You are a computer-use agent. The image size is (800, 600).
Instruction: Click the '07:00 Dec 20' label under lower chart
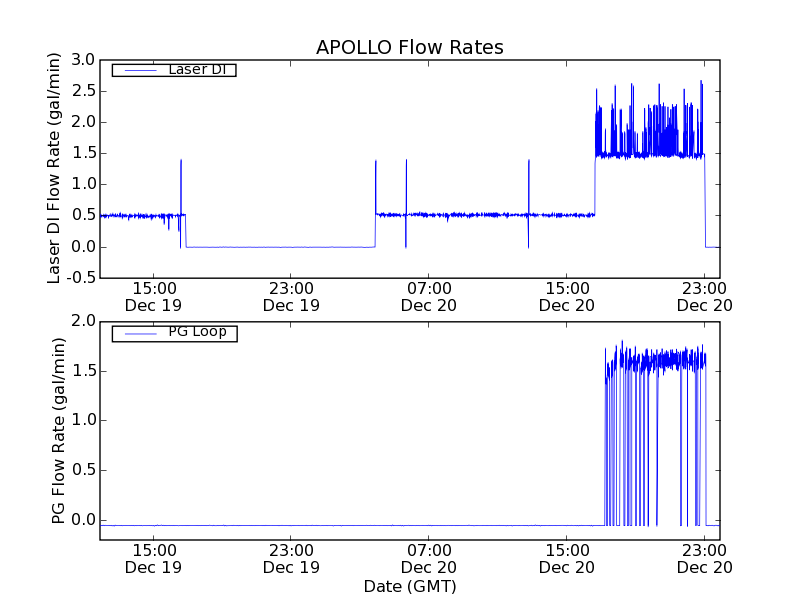[429, 559]
